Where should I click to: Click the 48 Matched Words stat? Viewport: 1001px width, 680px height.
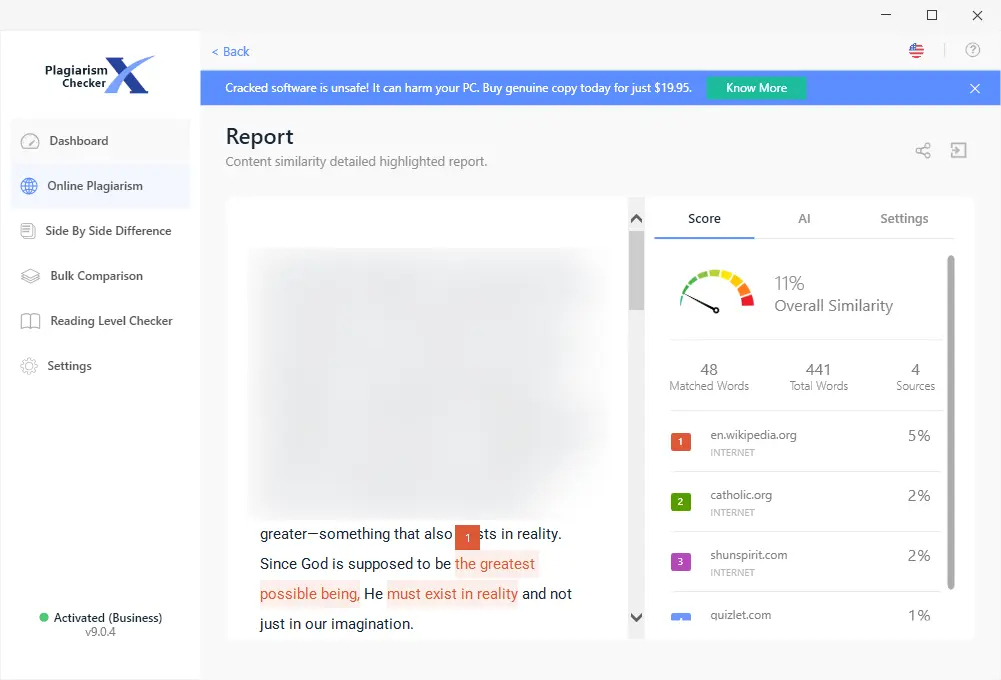pyautogui.click(x=709, y=377)
